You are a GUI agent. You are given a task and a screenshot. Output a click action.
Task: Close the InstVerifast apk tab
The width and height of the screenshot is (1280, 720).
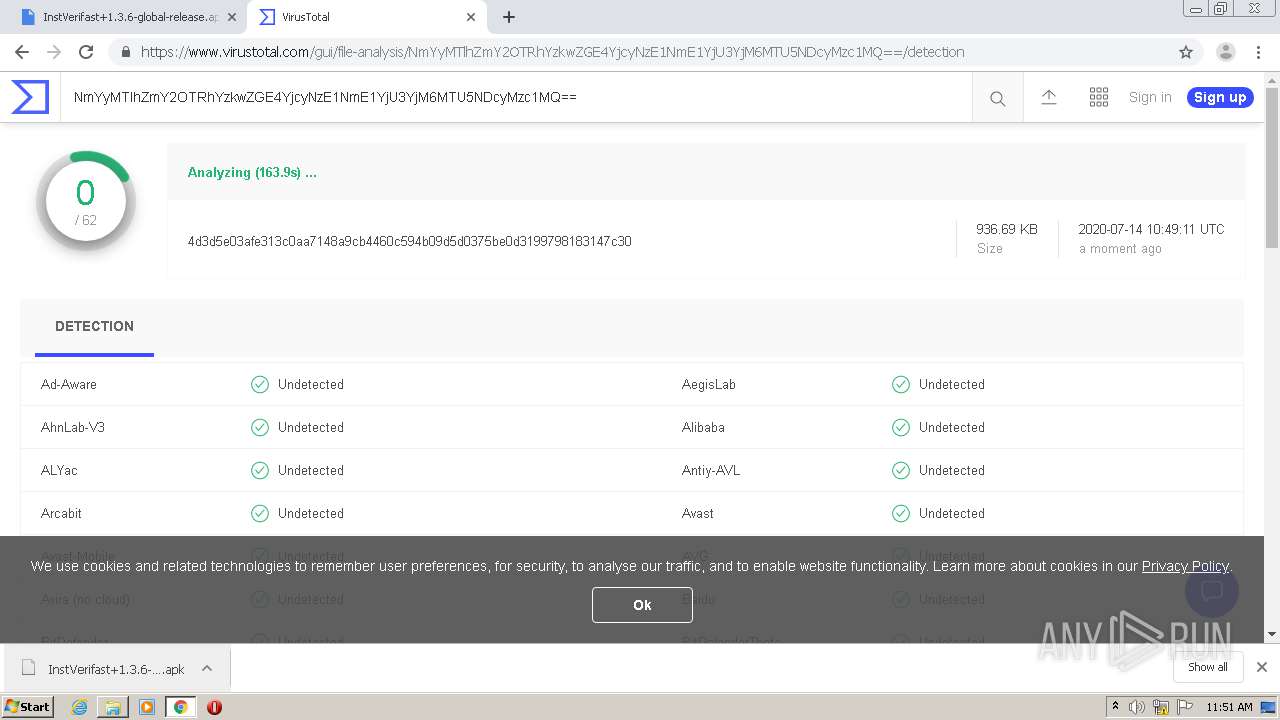[x=232, y=17]
